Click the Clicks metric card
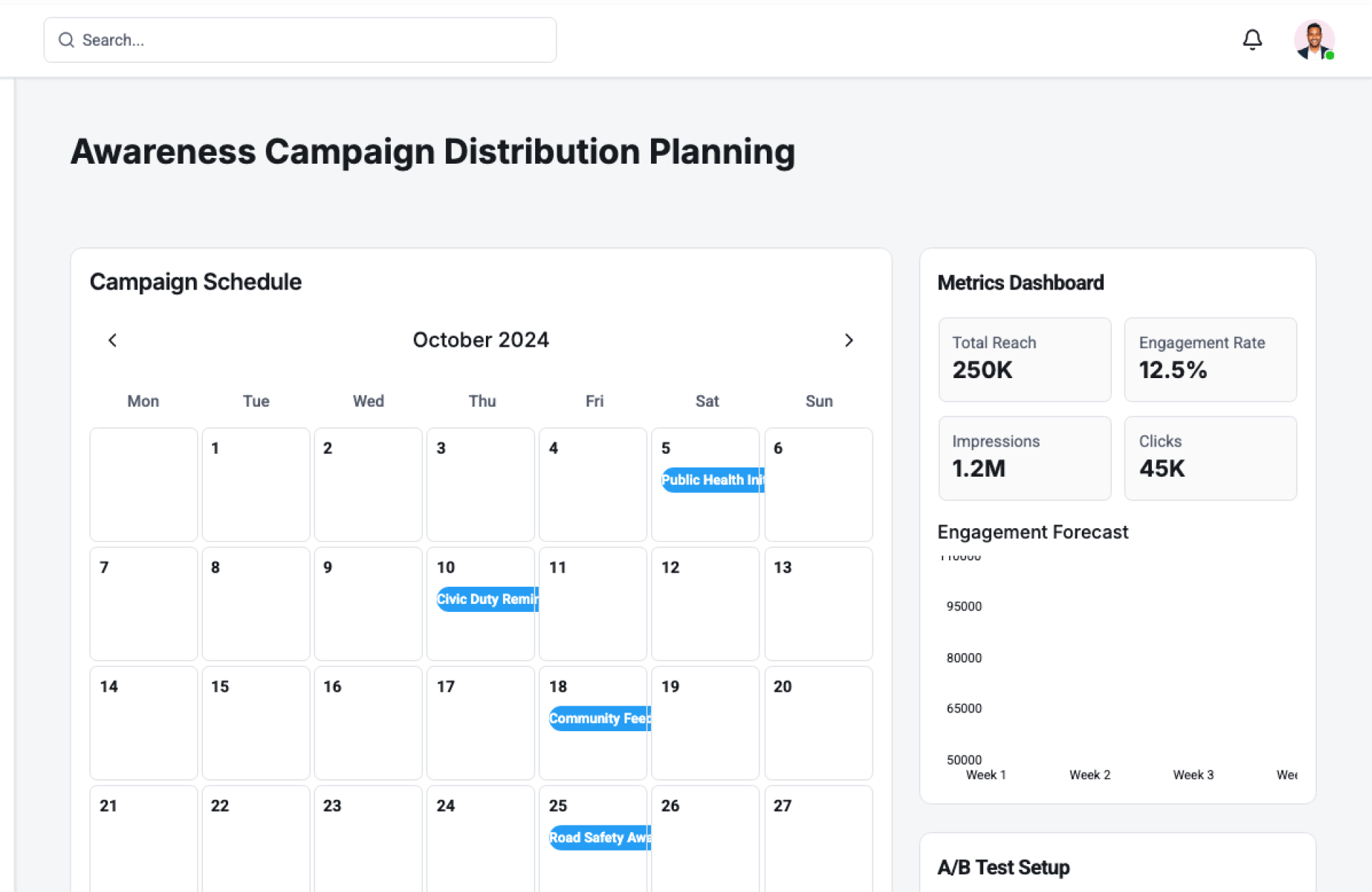The width and height of the screenshot is (1372, 892). coord(1210,457)
